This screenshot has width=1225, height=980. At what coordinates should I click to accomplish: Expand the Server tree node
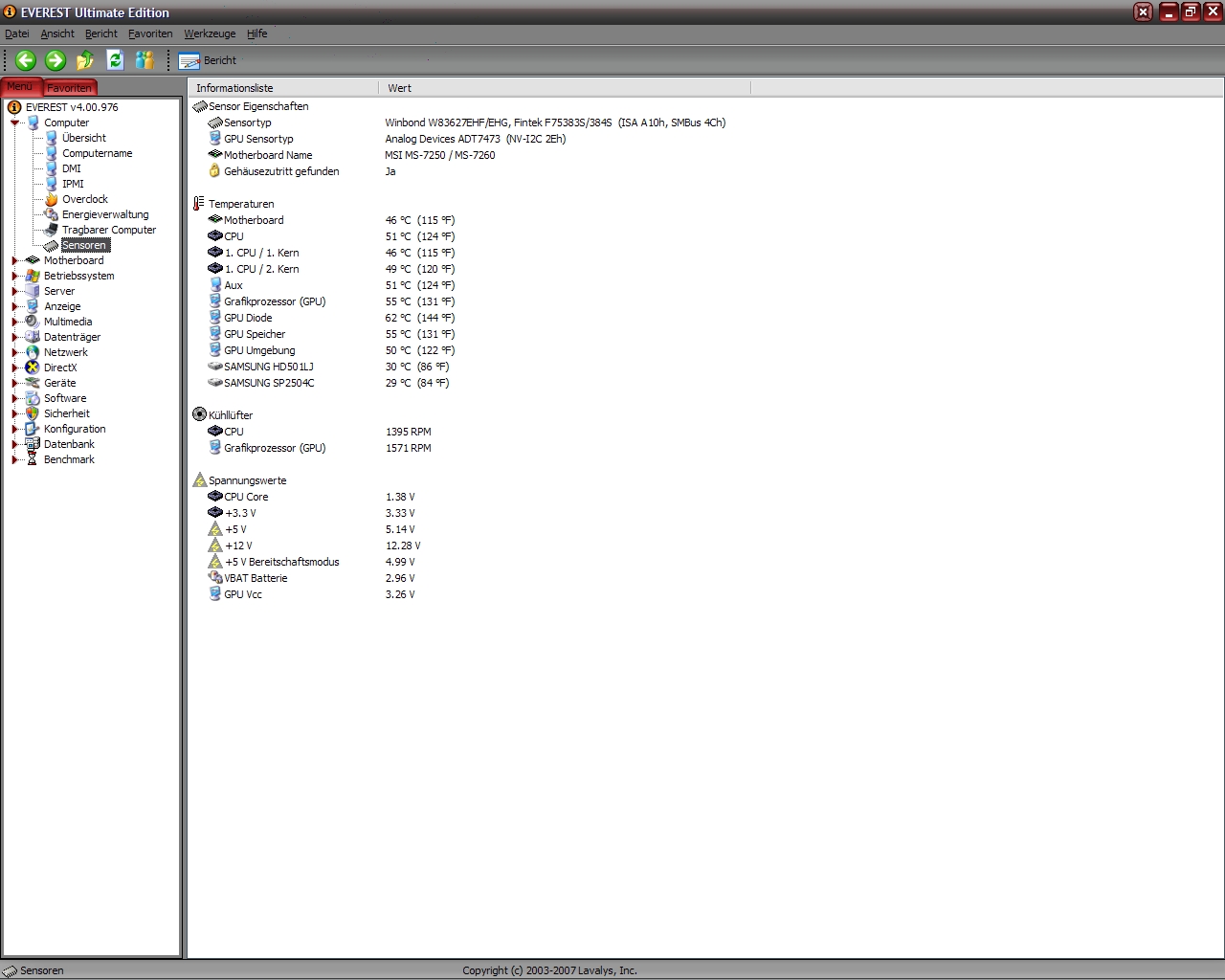[x=14, y=291]
